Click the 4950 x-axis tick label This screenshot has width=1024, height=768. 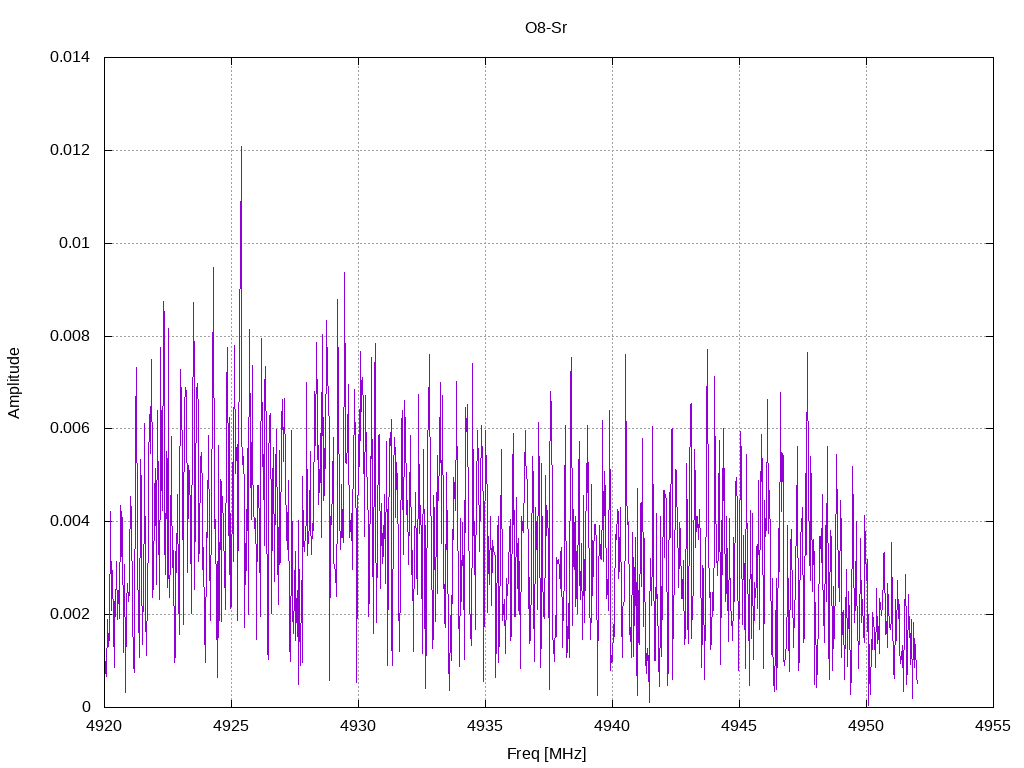coord(866,726)
